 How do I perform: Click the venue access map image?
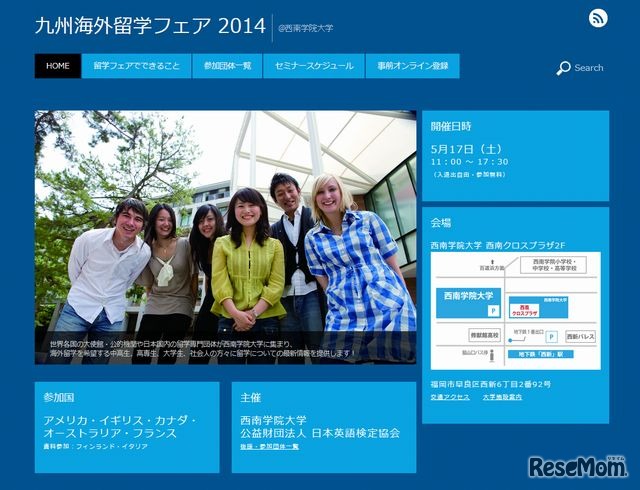[516, 311]
